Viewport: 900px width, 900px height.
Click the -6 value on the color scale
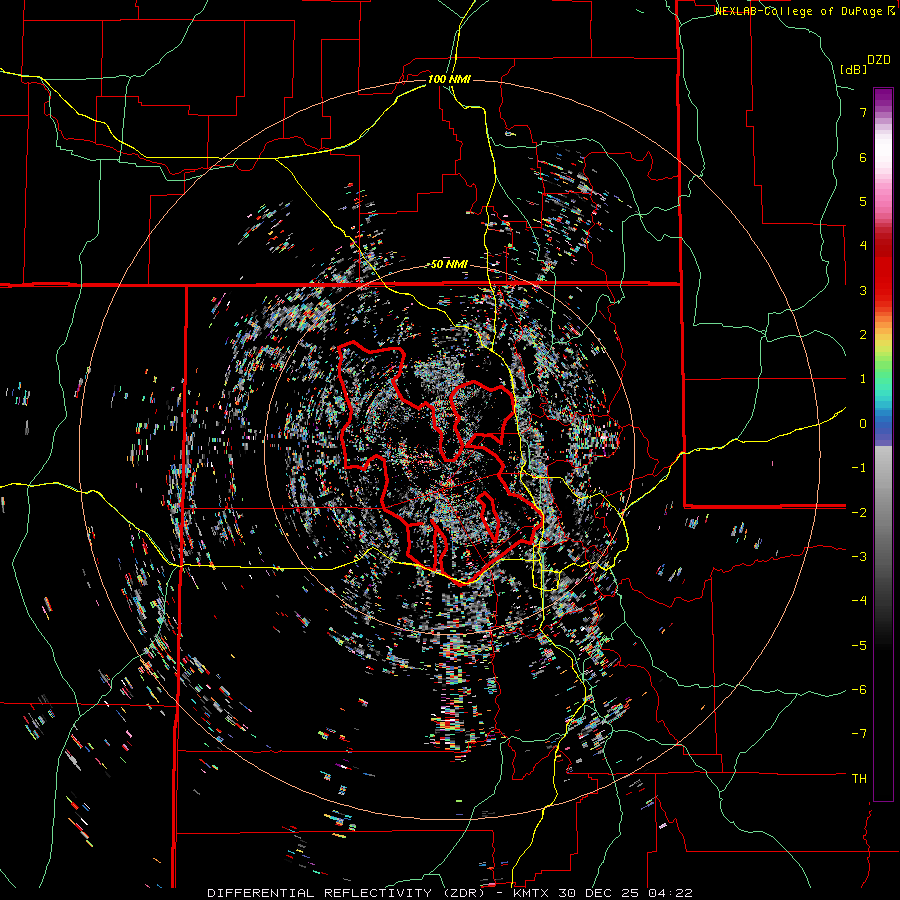pos(859,690)
